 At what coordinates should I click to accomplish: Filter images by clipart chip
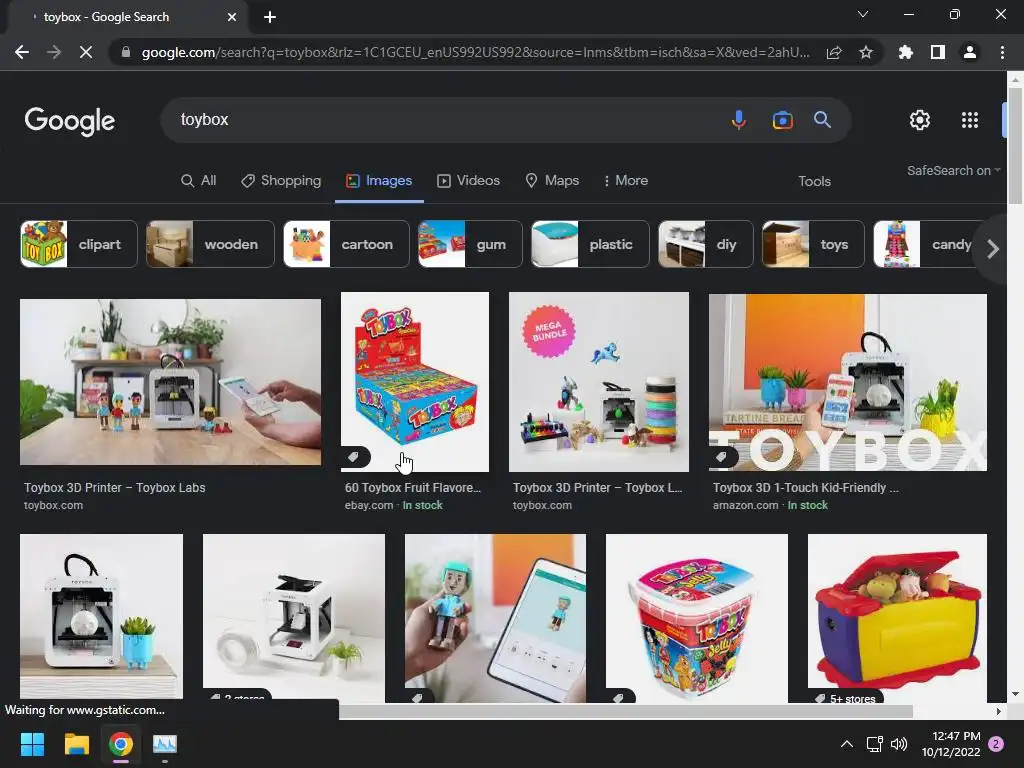[x=79, y=244]
